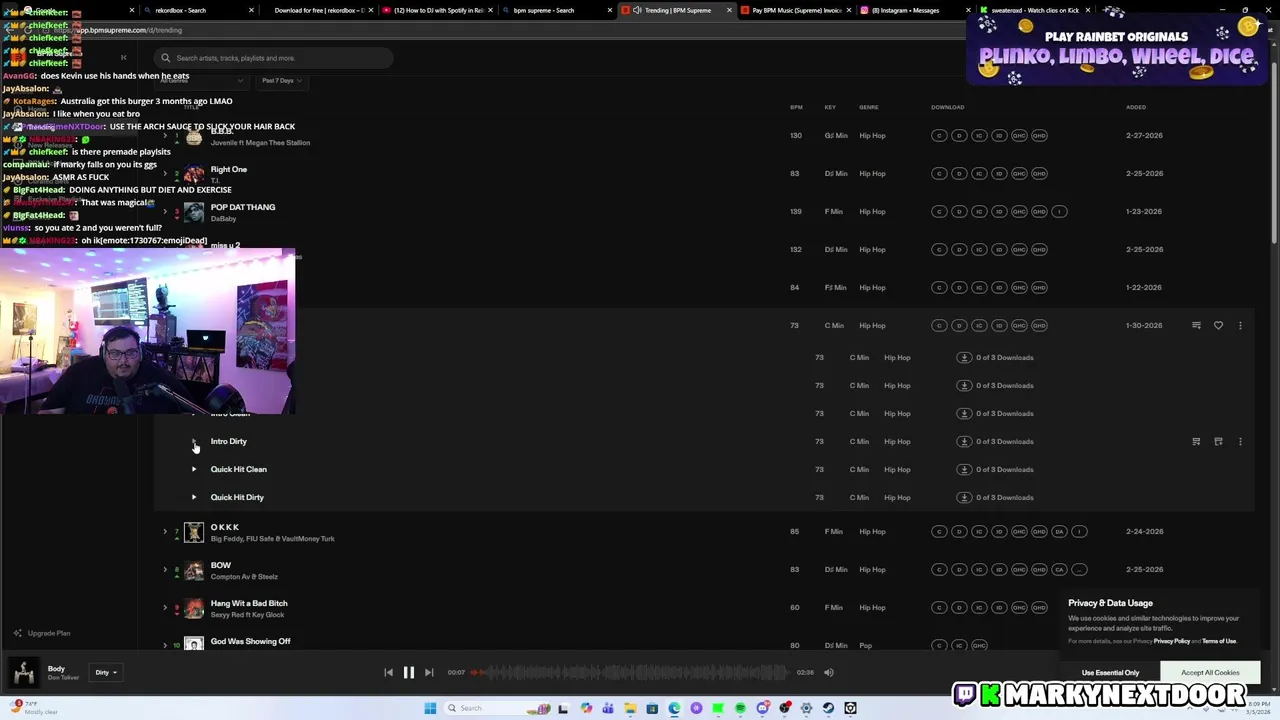Open the Dirty version dropdown in player
The width and height of the screenshot is (1280, 720).
coord(105,673)
